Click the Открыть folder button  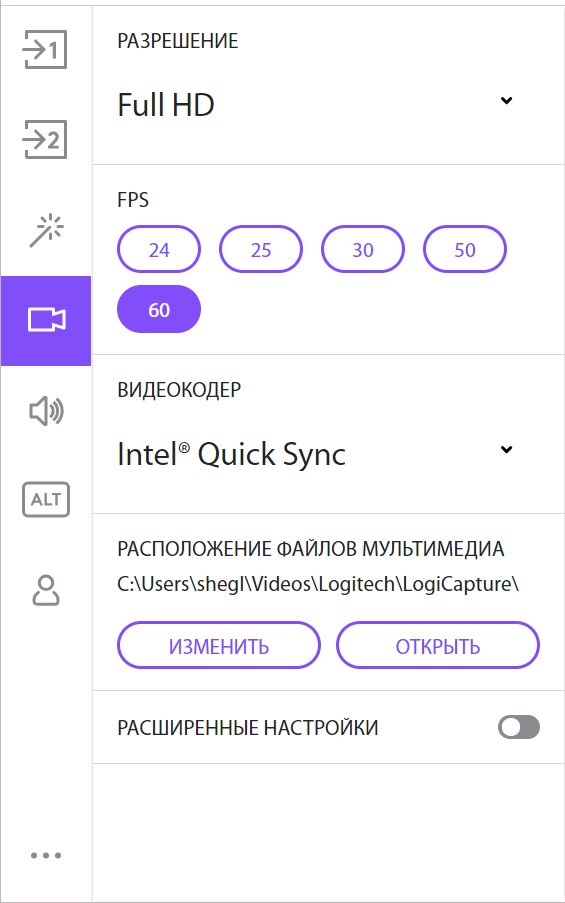(x=438, y=646)
